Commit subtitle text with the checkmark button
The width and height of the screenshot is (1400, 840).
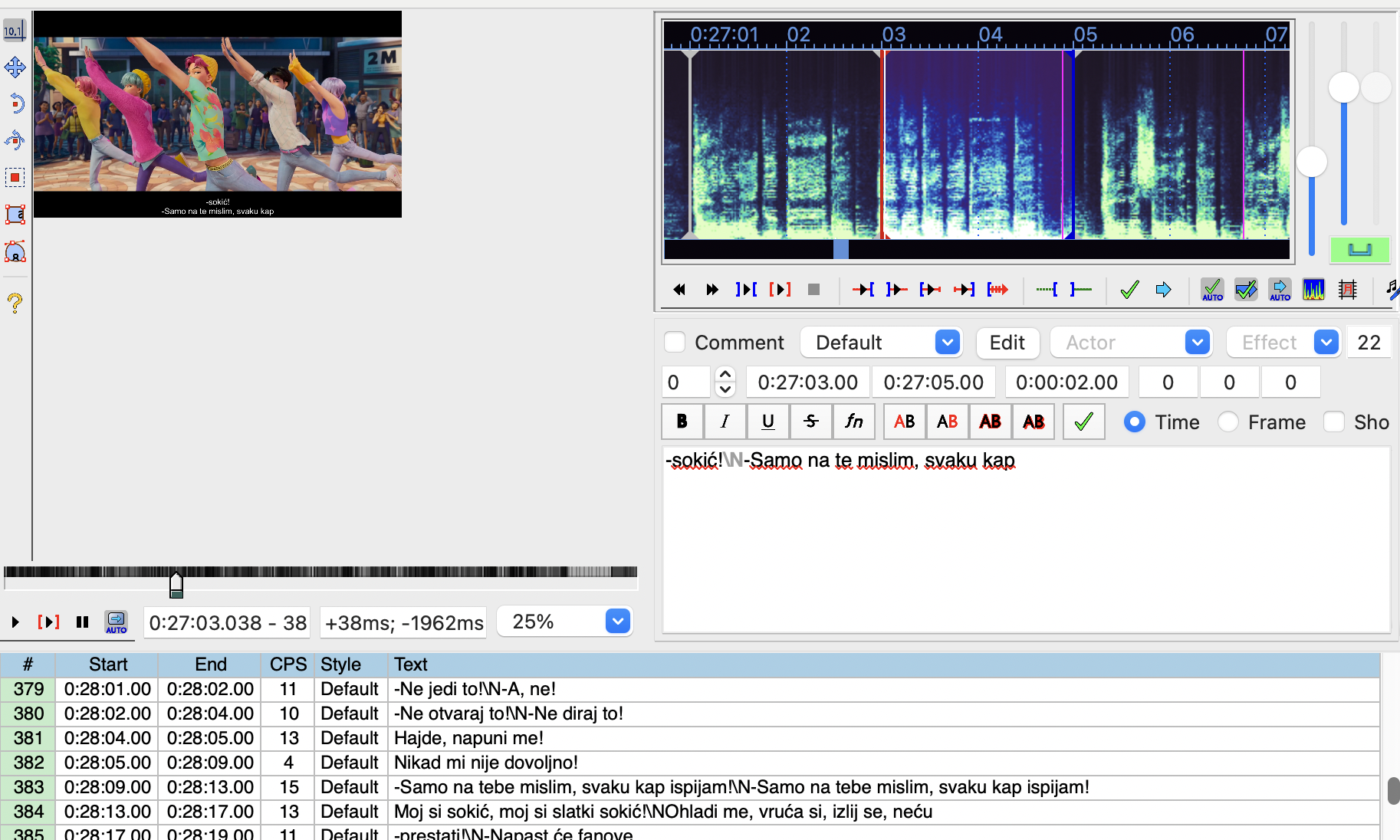pos(1084,422)
